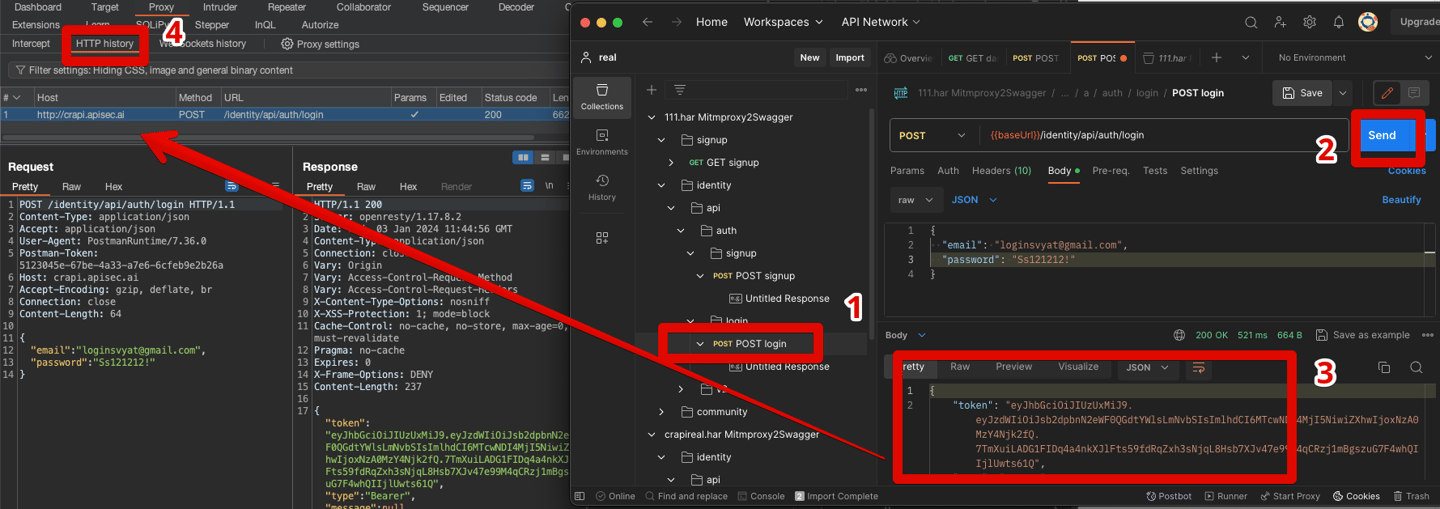Open collections more options ellipsis
The height and width of the screenshot is (509, 1440).
pyautogui.click(x=861, y=90)
